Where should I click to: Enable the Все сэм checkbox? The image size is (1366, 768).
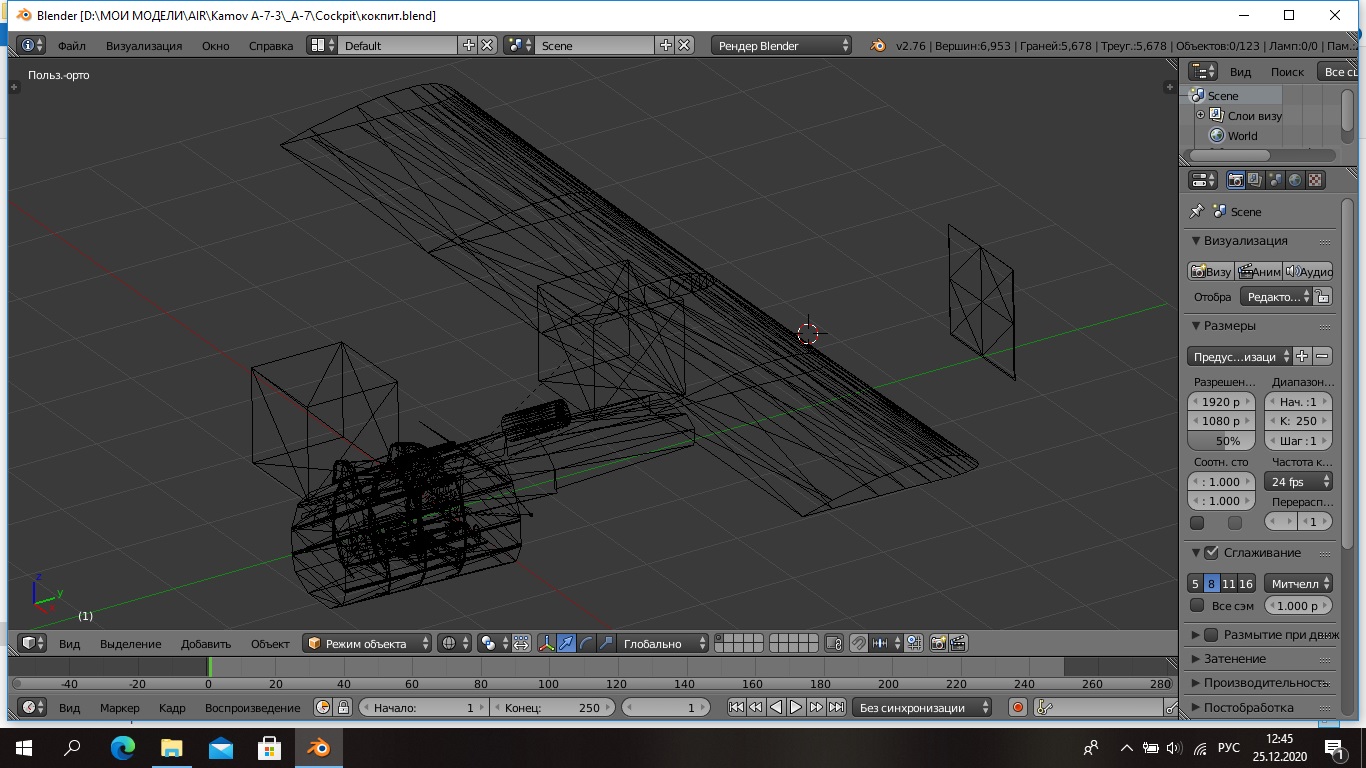(1197, 605)
